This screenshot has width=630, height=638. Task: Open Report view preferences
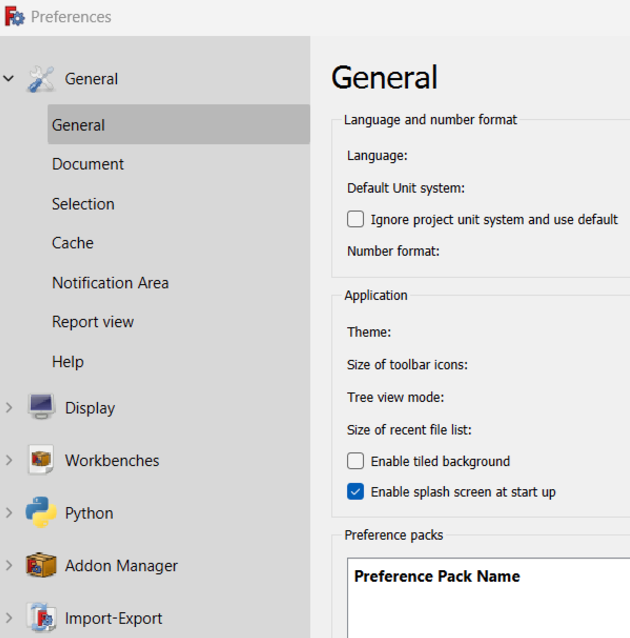point(93,322)
